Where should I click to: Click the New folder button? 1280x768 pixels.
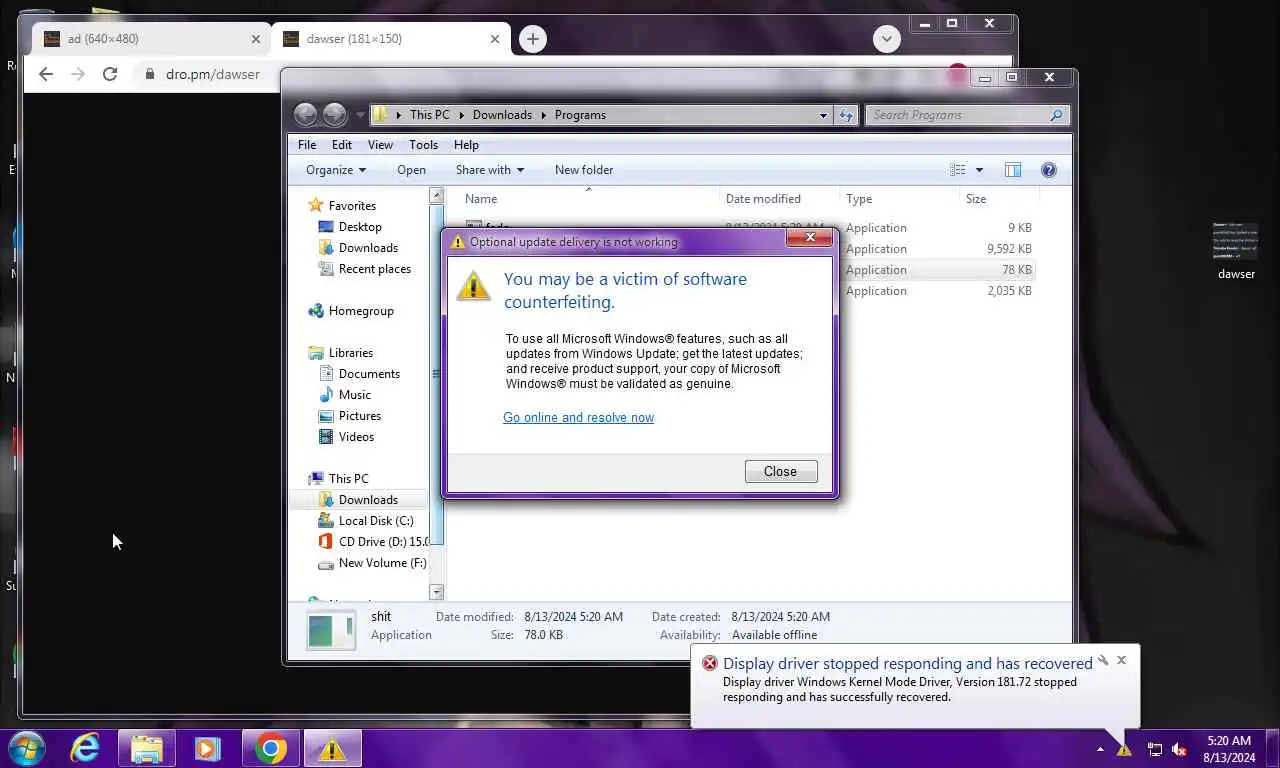pyautogui.click(x=584, y=170)
